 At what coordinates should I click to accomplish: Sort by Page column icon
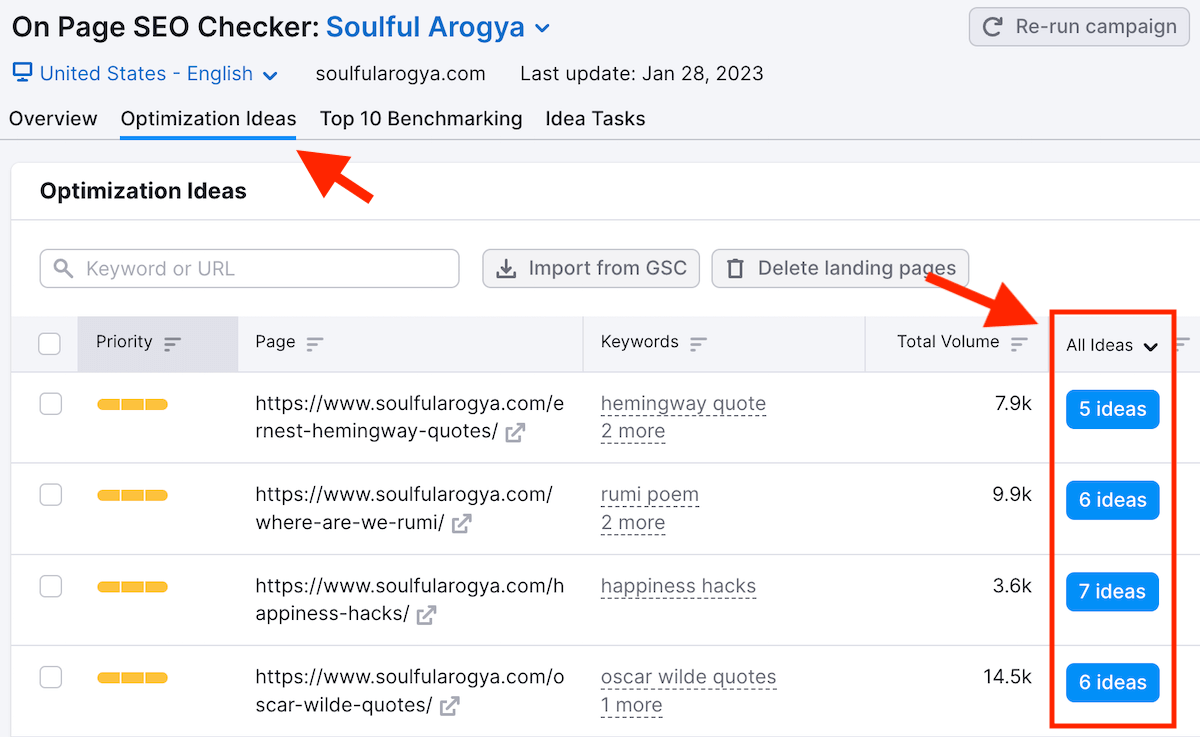[315, 344]
